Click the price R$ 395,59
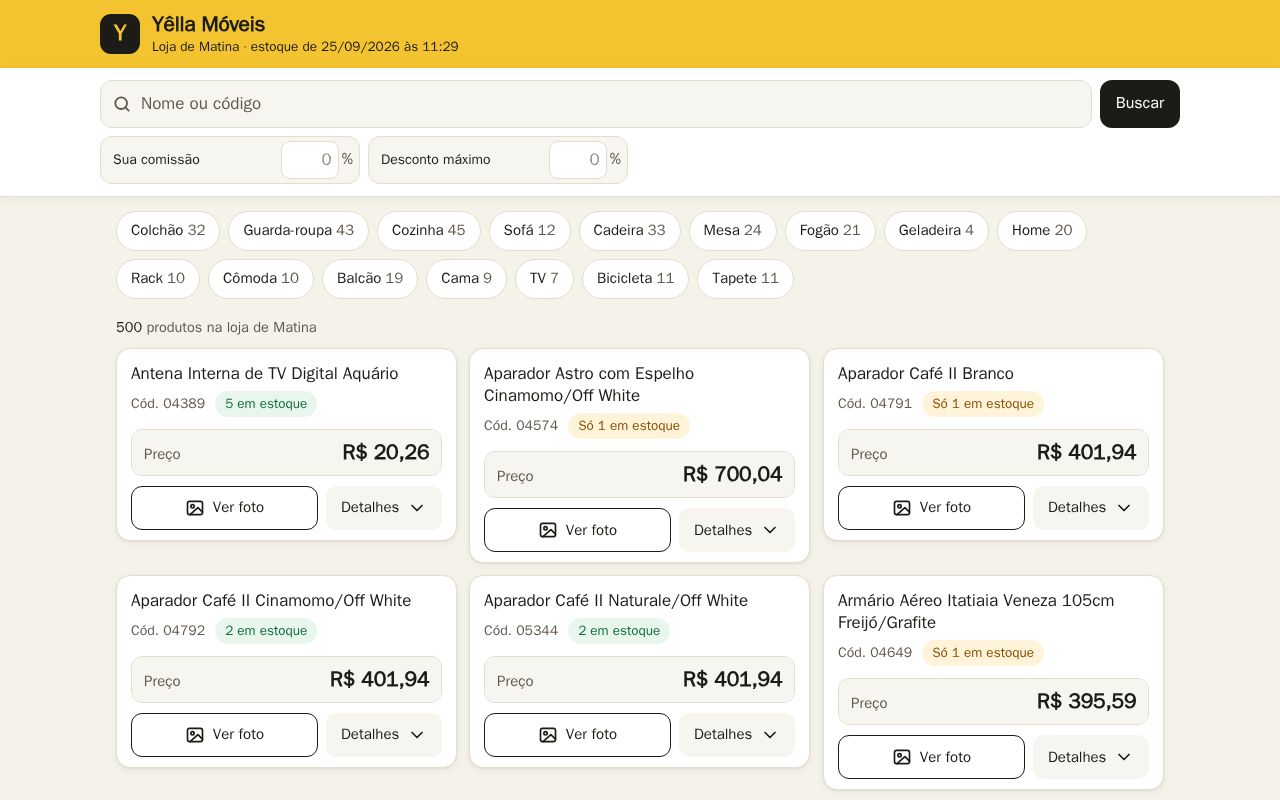Viewport: 1280px width, 800px height. coord(1086,702)
